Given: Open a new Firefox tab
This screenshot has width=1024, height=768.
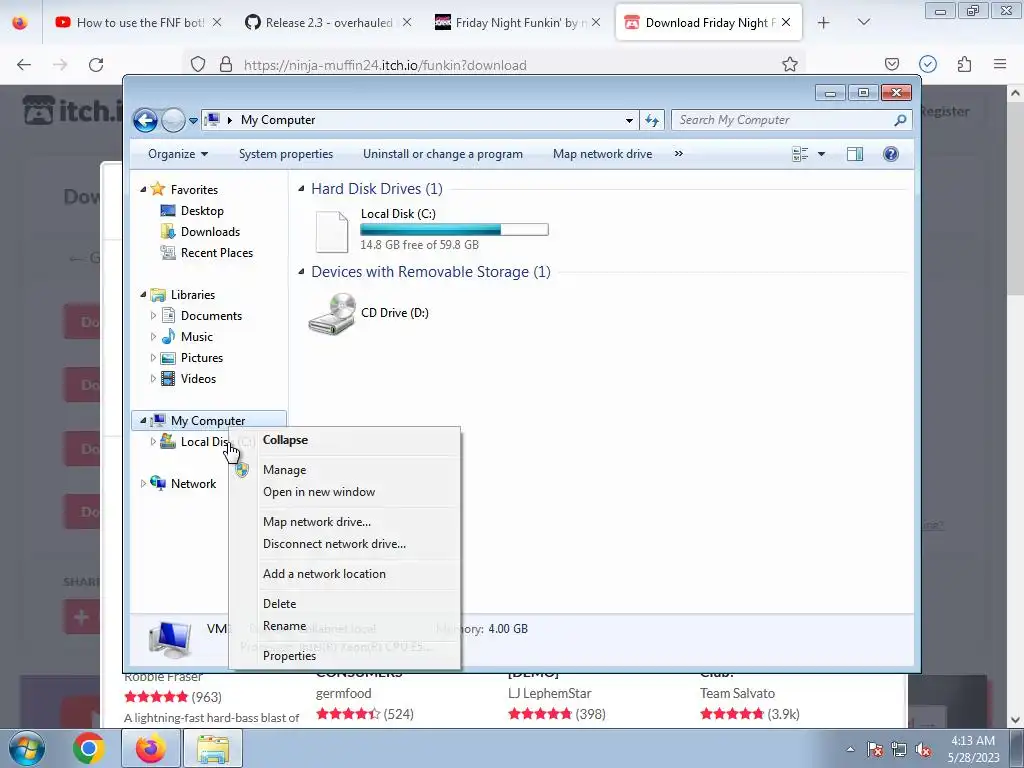Looking at the screenshot, I should click(x=824, y=23).
